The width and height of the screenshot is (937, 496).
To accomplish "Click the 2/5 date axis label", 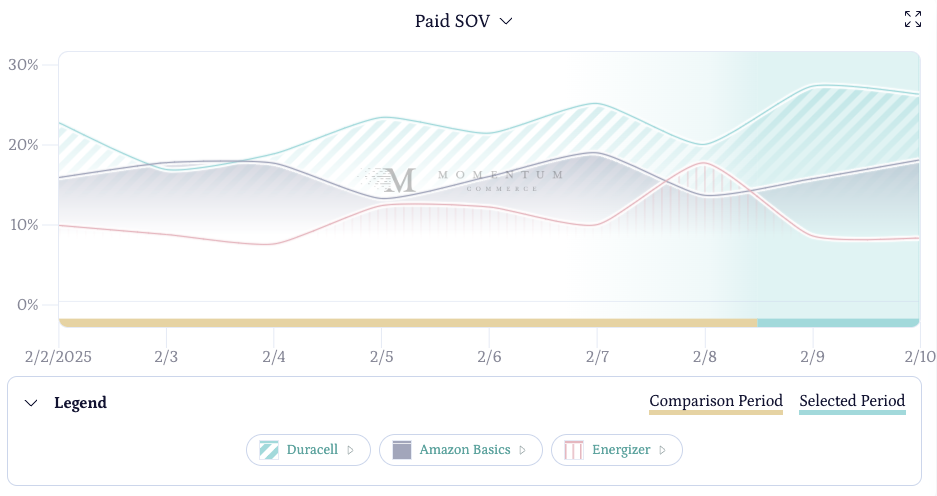I will click(x=382, y=356).
